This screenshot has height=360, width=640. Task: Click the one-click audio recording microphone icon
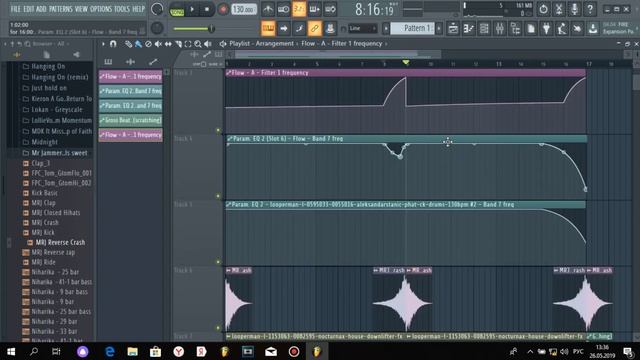pyautogui.click(x=574, y=9)
